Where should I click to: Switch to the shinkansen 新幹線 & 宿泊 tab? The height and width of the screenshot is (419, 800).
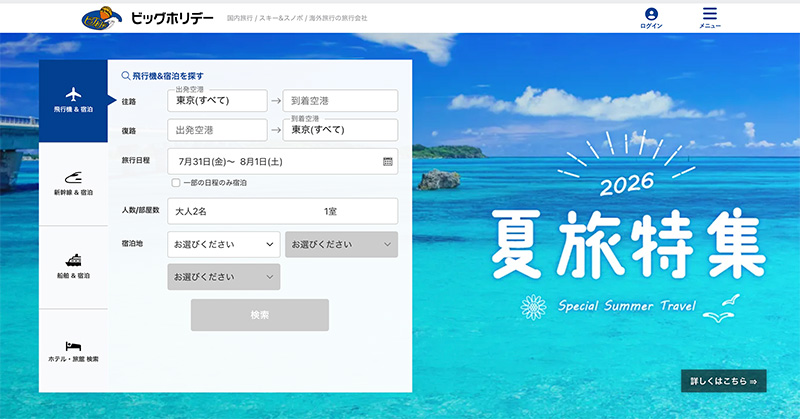click(73, 184)
